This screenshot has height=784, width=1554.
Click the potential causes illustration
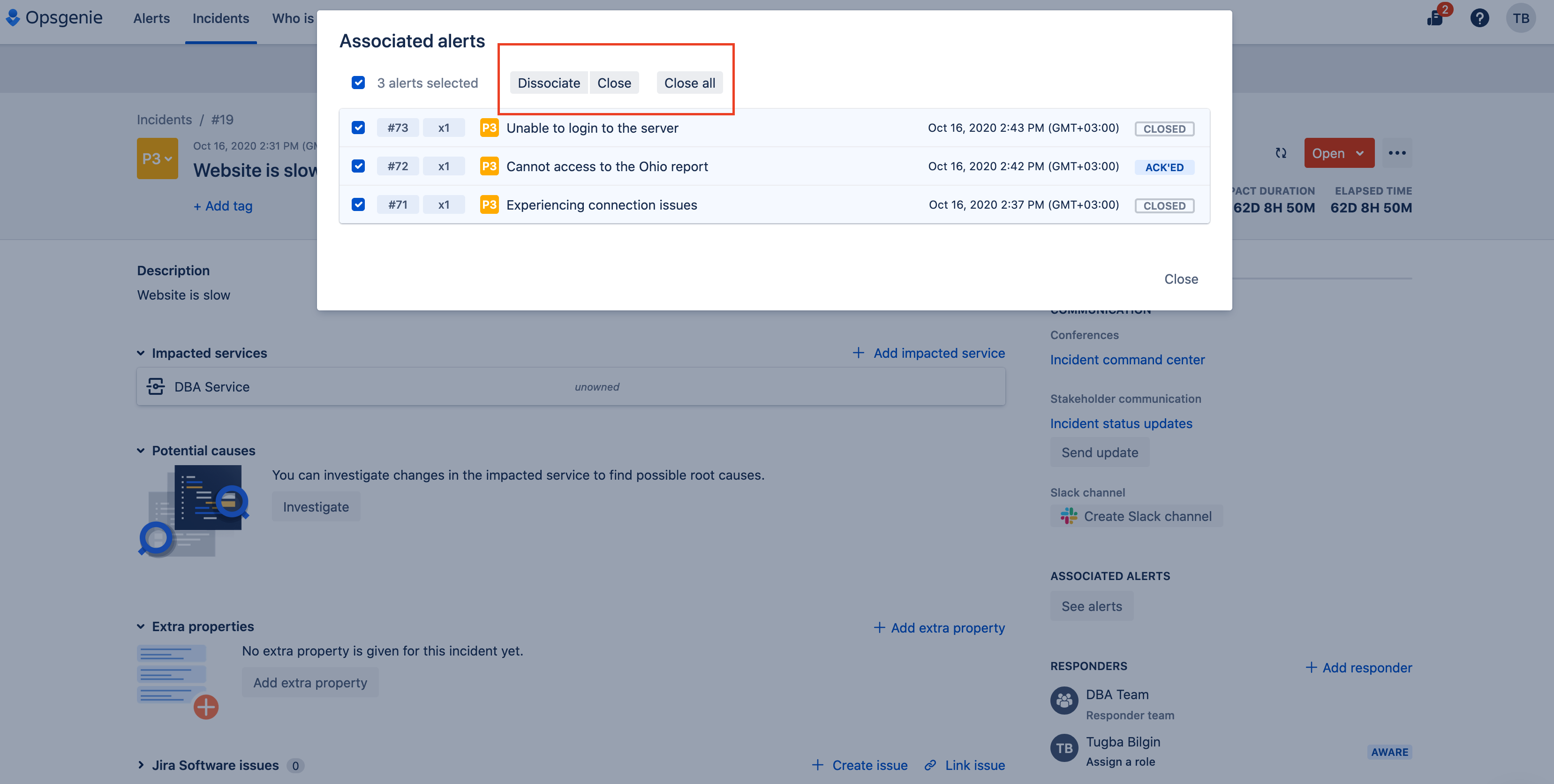click(x=194, y=511)
